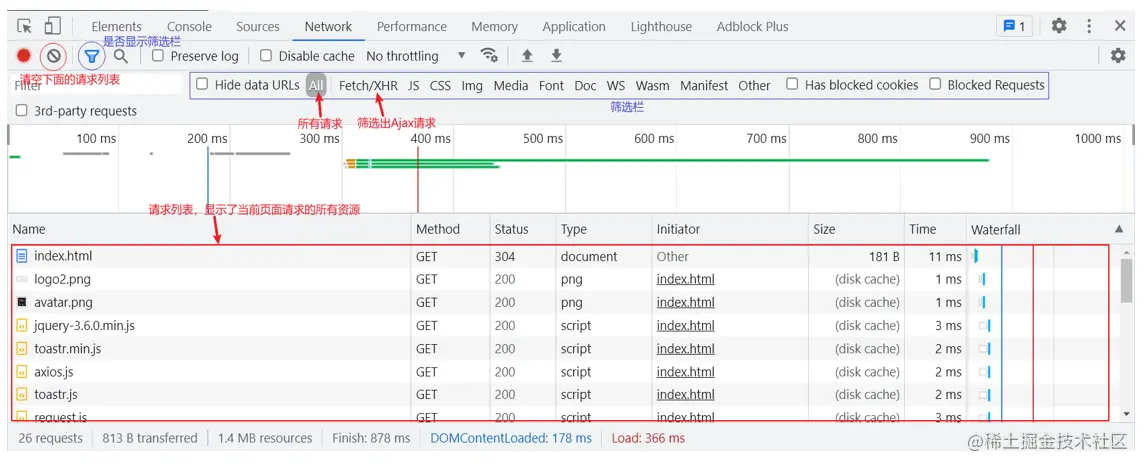Open DevTools settings gear
The image size is (1143, 467).
1058,26
